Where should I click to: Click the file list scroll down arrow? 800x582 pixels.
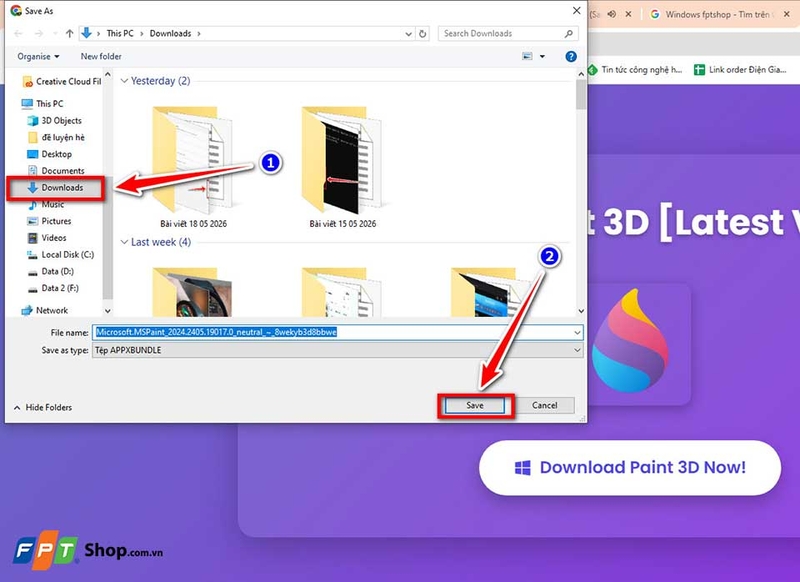click(x=581, y=311)
